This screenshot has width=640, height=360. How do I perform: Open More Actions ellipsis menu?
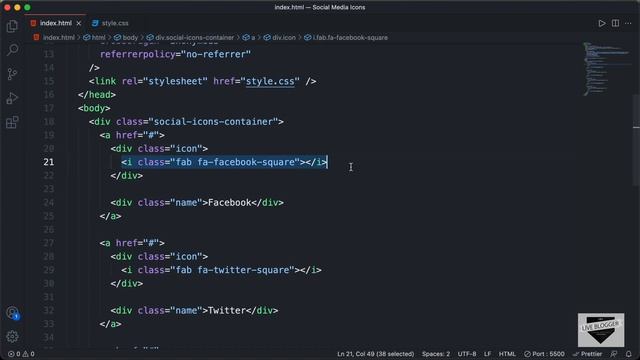[x=628, y=23]
